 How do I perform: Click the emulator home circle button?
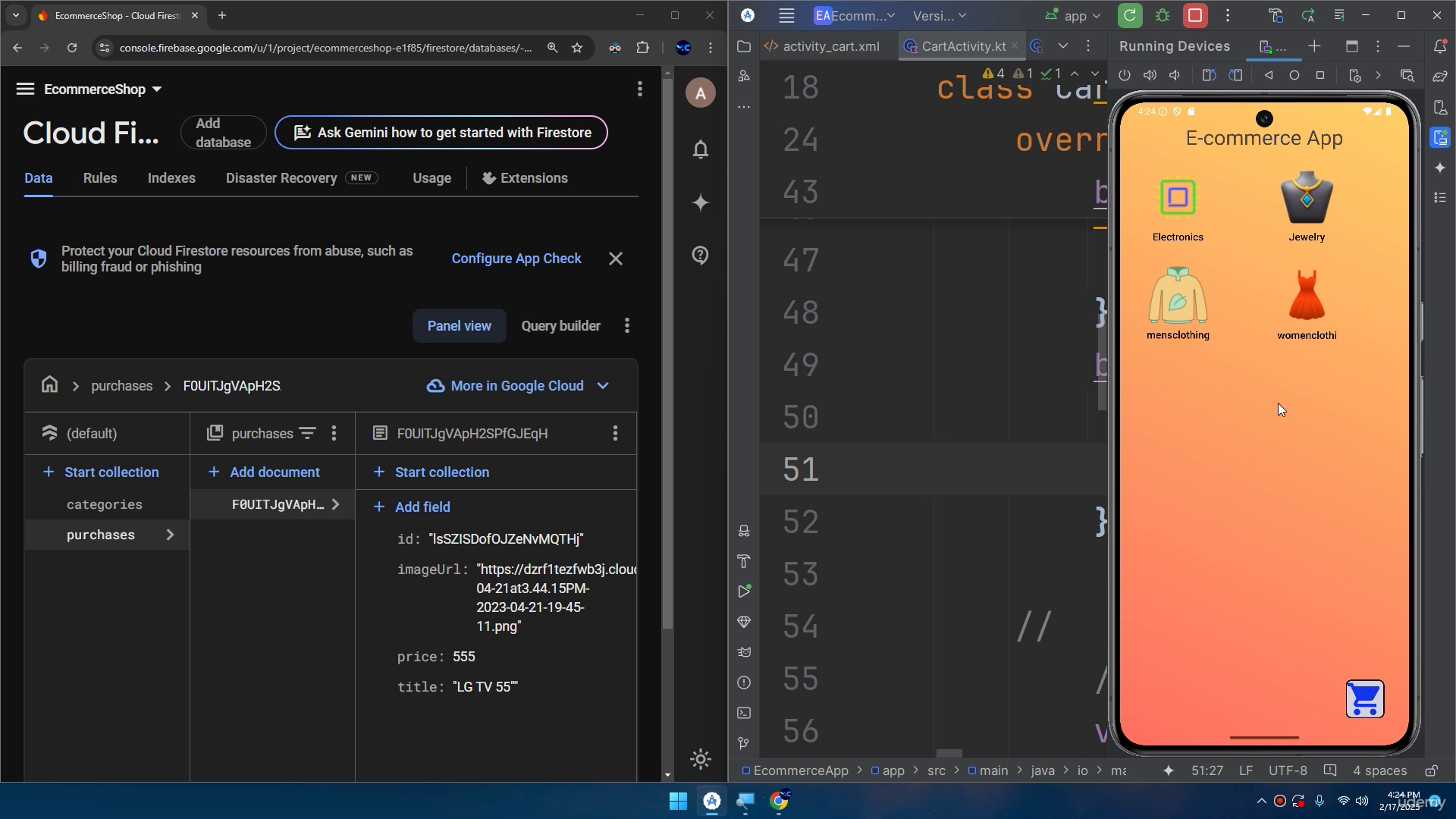1294,75
